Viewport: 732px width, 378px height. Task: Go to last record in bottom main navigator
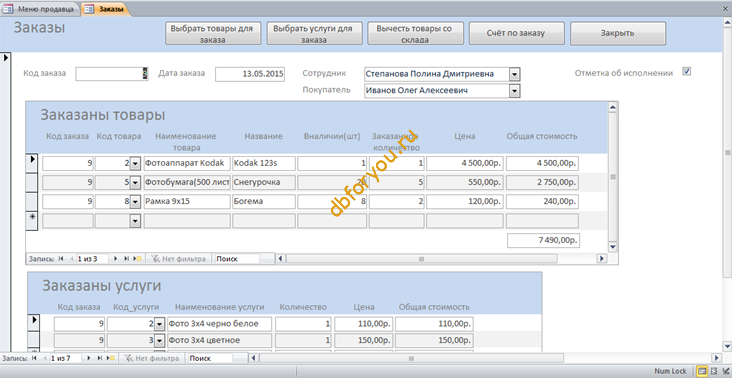[99, 358]
